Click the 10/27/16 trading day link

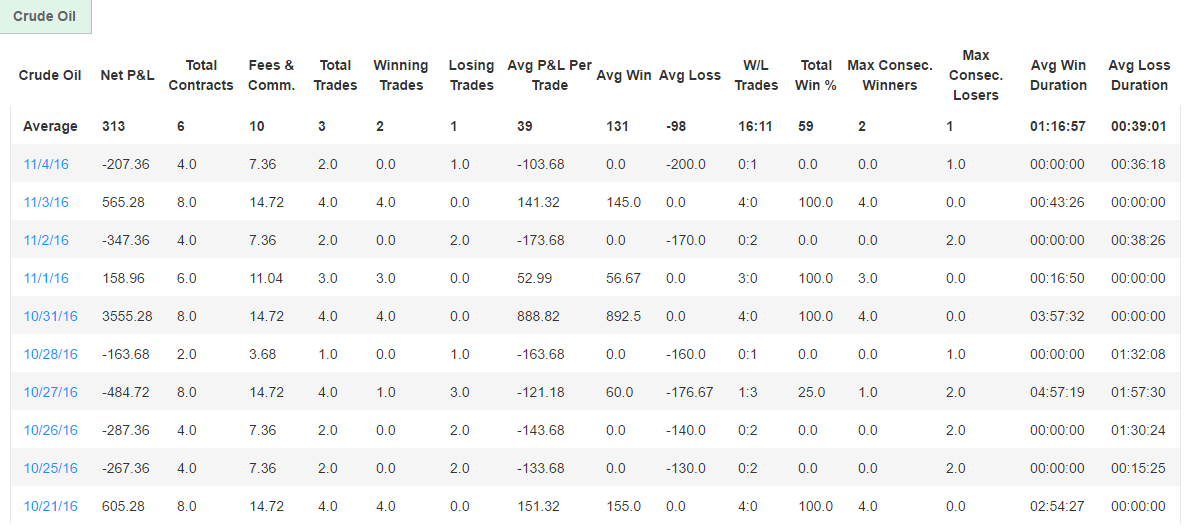click(50, 392)
